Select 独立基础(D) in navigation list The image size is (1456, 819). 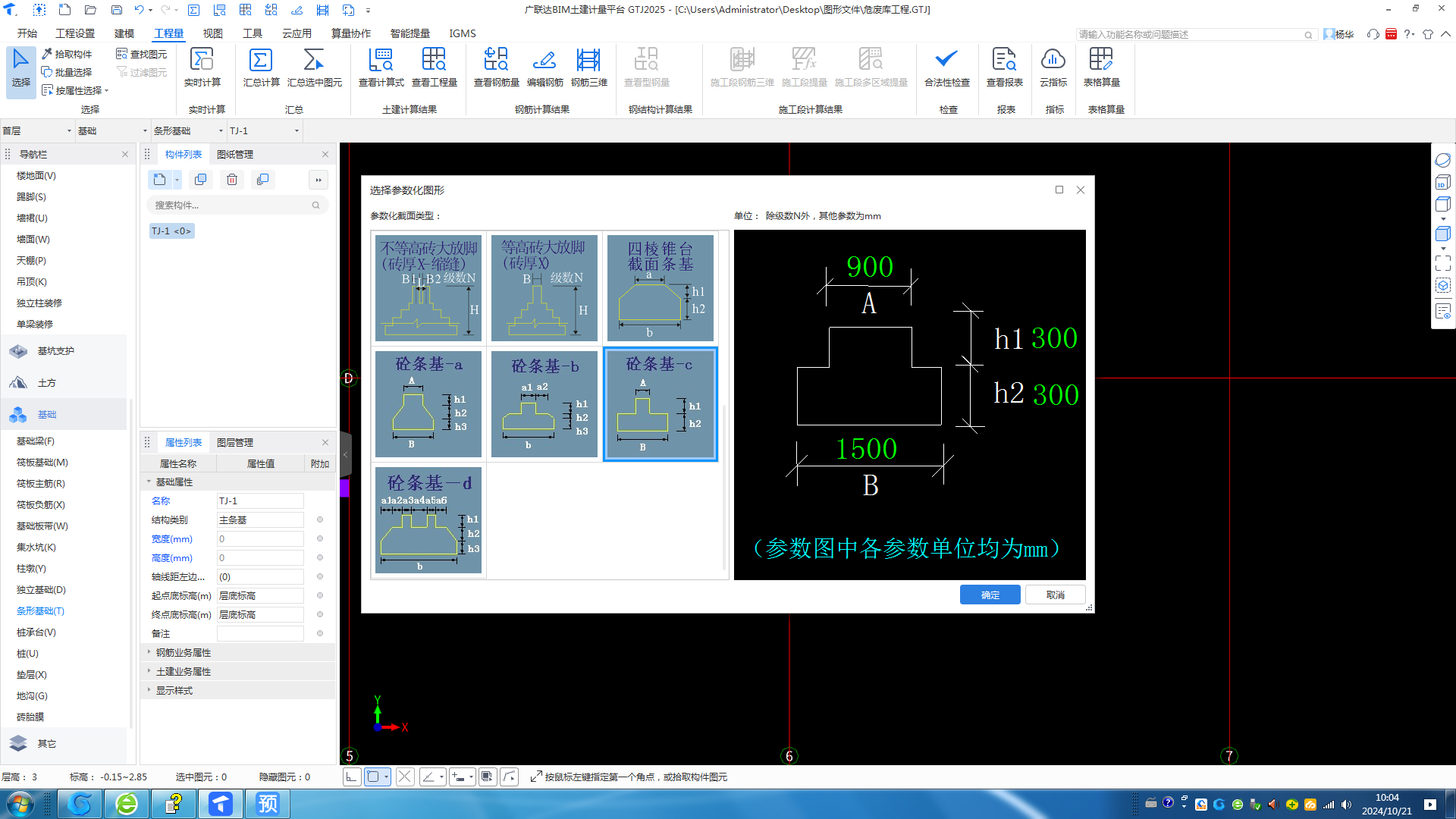[41, 590]
